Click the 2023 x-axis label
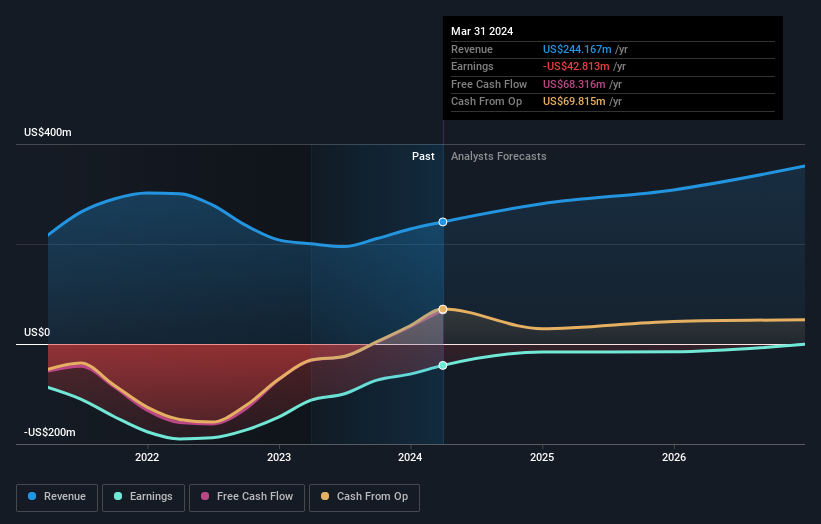 279,457
